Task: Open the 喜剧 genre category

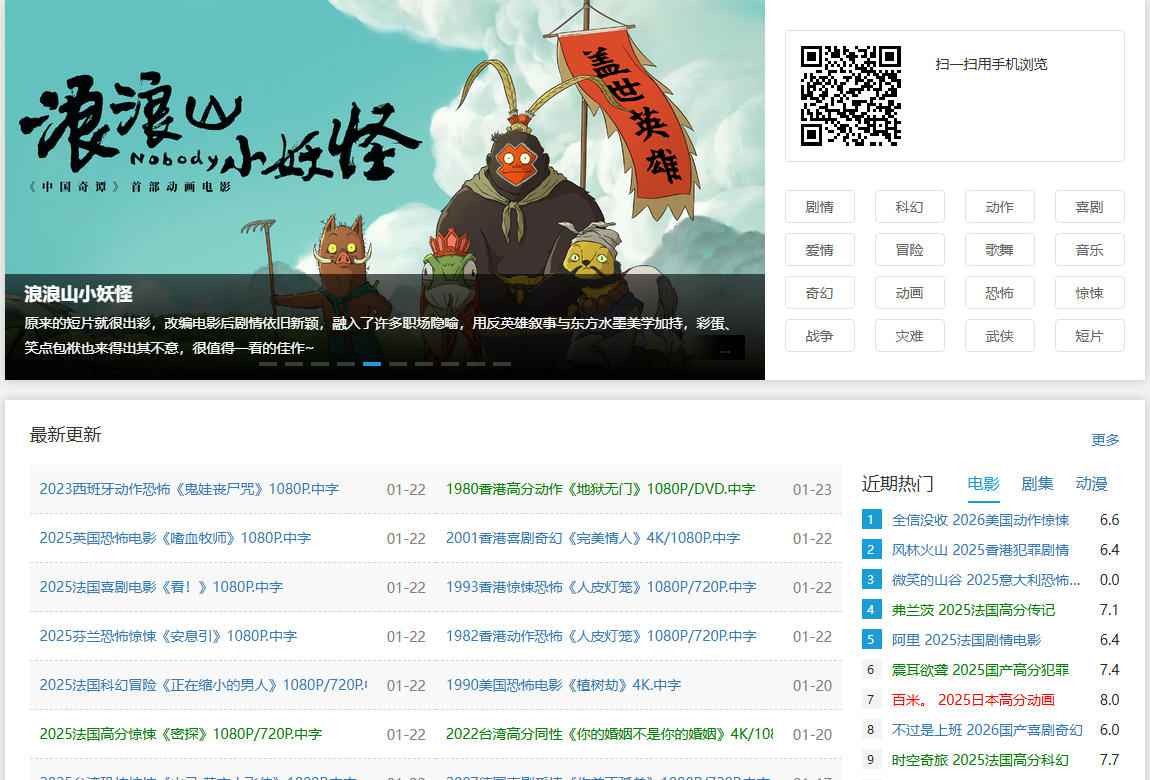Action: (1089, 207)
